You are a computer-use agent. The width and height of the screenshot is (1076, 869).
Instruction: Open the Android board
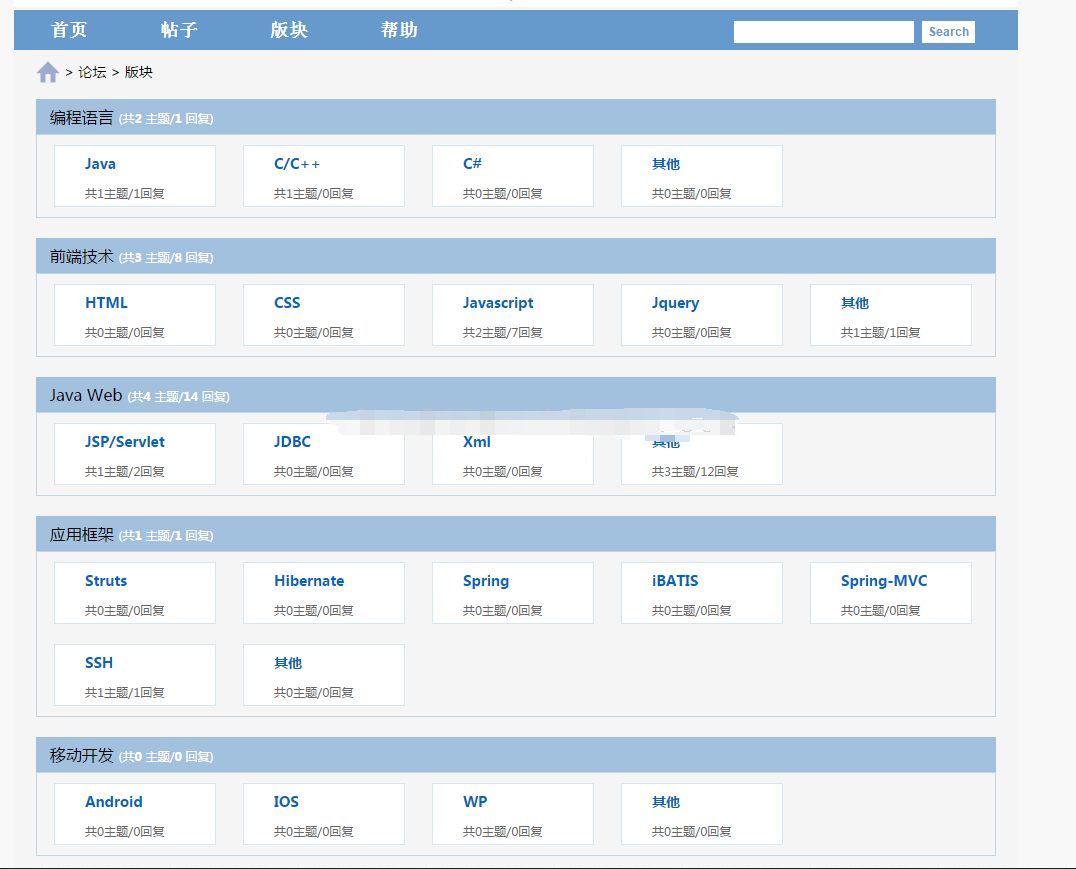114,802
